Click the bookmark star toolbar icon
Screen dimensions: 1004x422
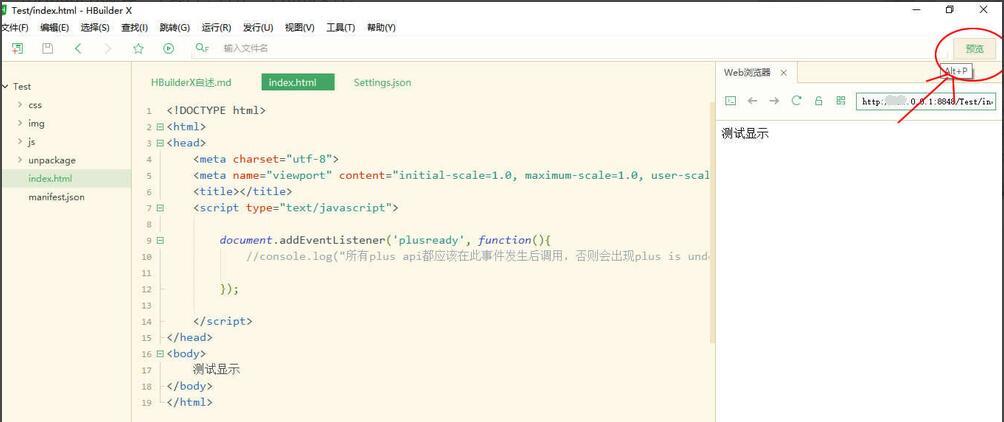[x=138, y=48]
